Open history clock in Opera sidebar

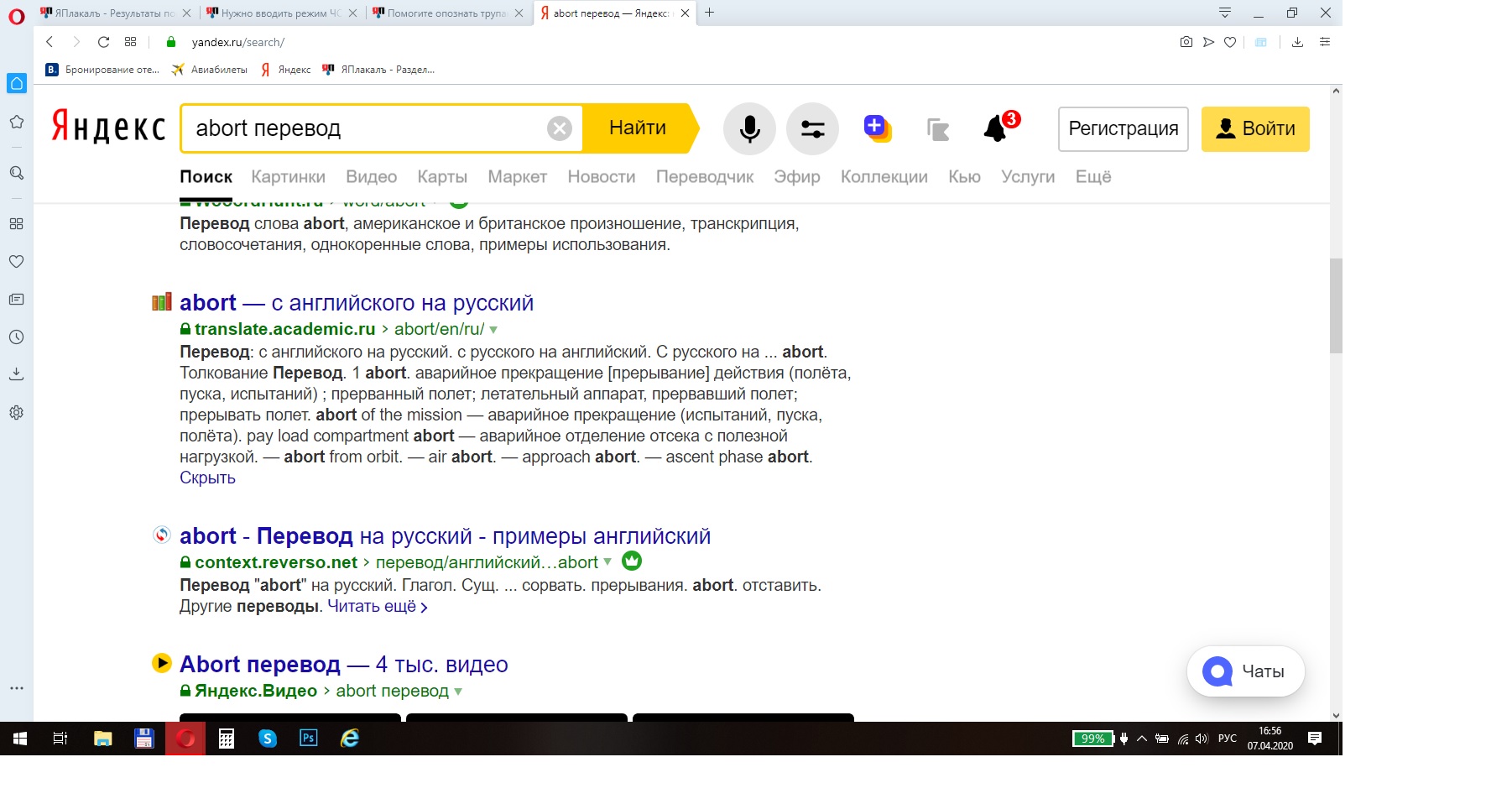point(16,337)
